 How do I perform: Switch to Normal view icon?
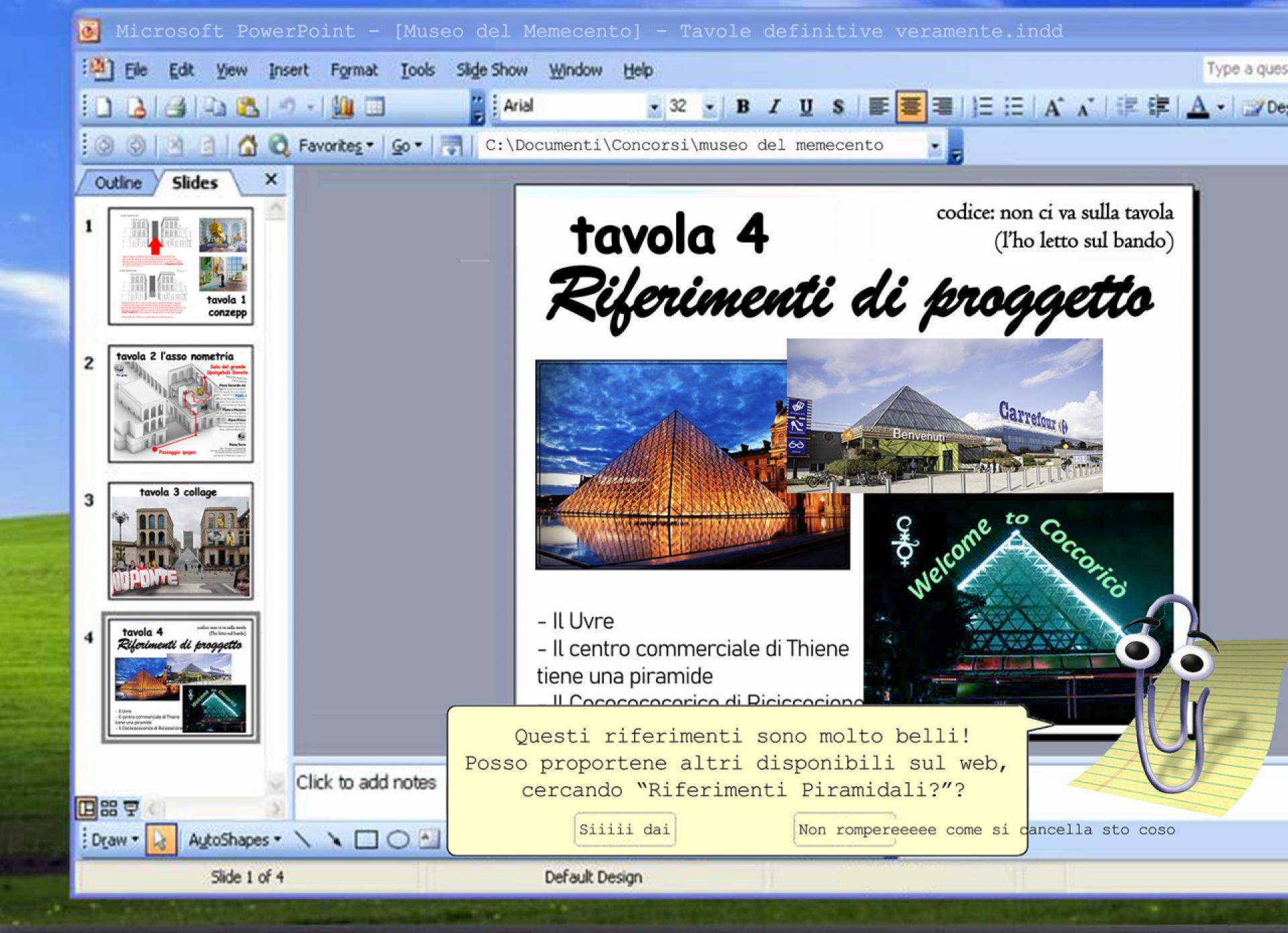(87, 808)
